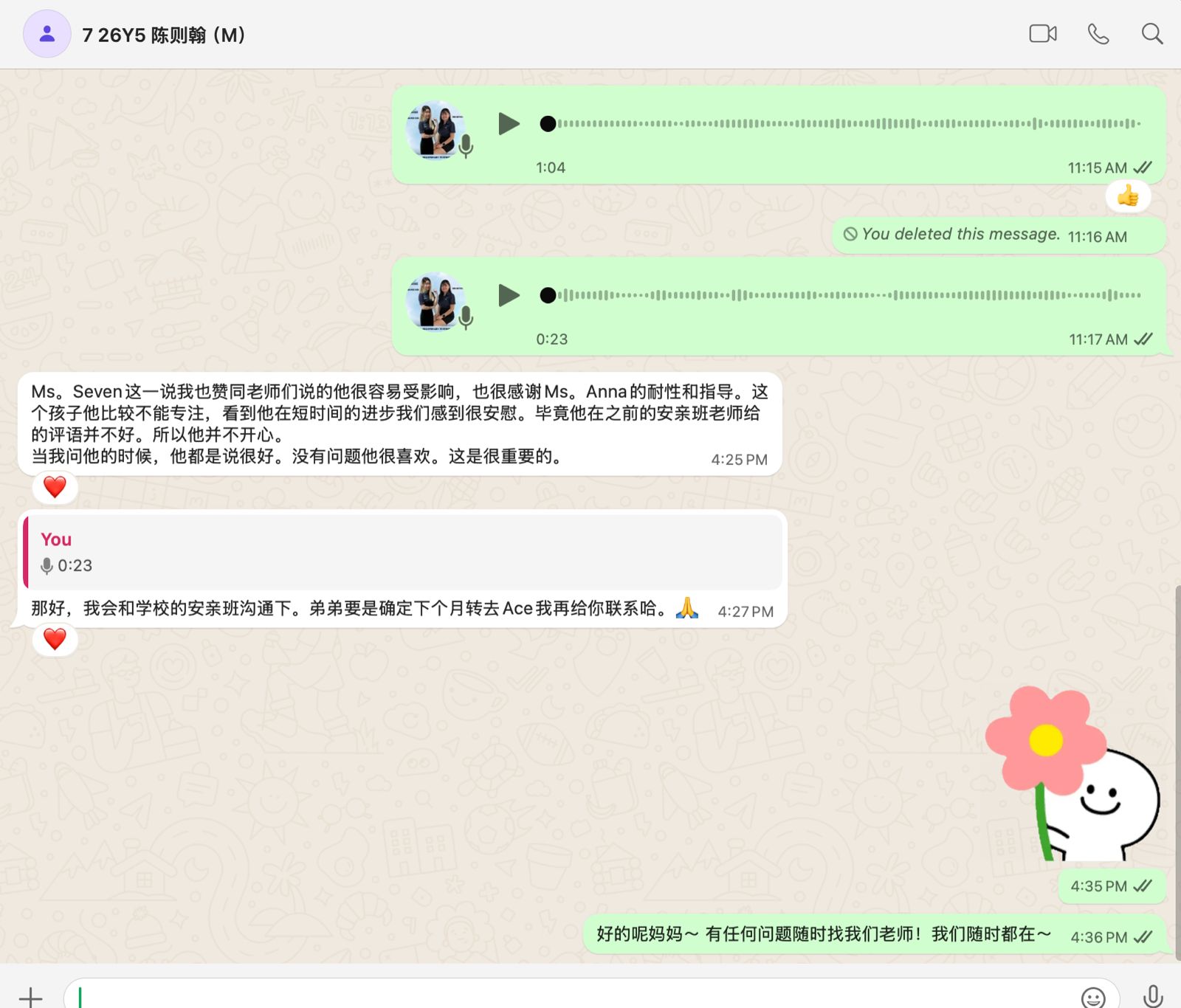The height and width of the screenshot is (1008, 1181).
Task: Jump to quoted 0:23 voice message reply
Action: (x=403, y=552)
